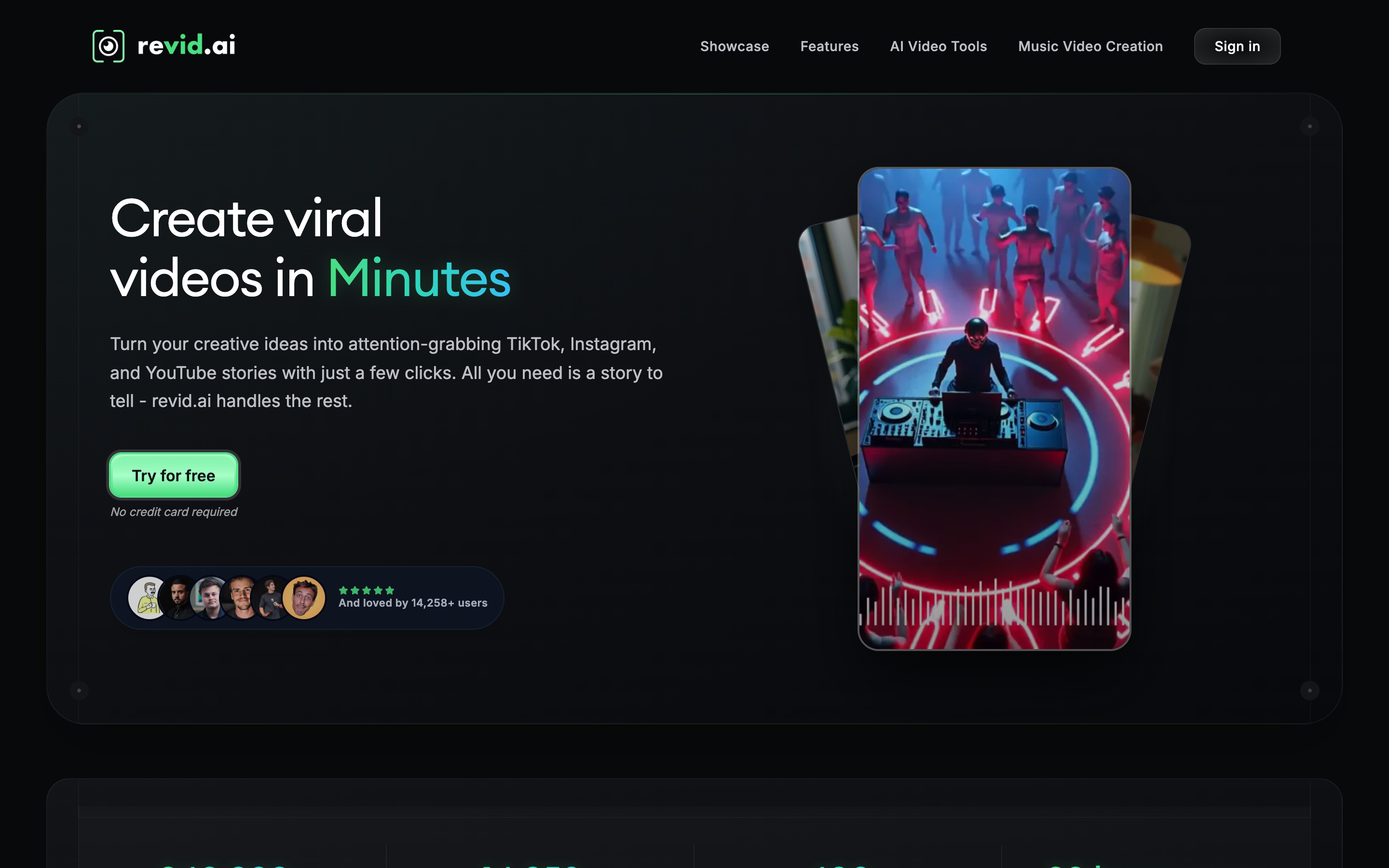
Task: Click the 'No credit card required' note
Action: [x=173, y=512]
